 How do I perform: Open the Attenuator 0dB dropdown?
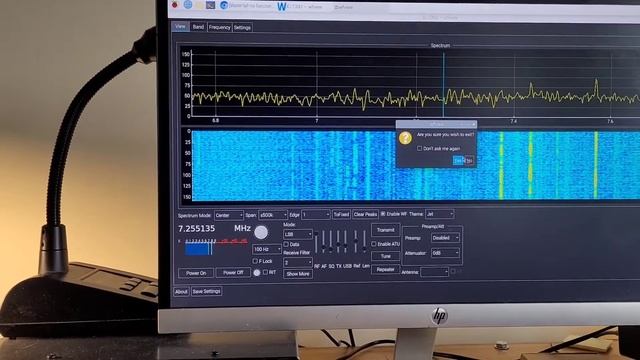coord(445,253)
